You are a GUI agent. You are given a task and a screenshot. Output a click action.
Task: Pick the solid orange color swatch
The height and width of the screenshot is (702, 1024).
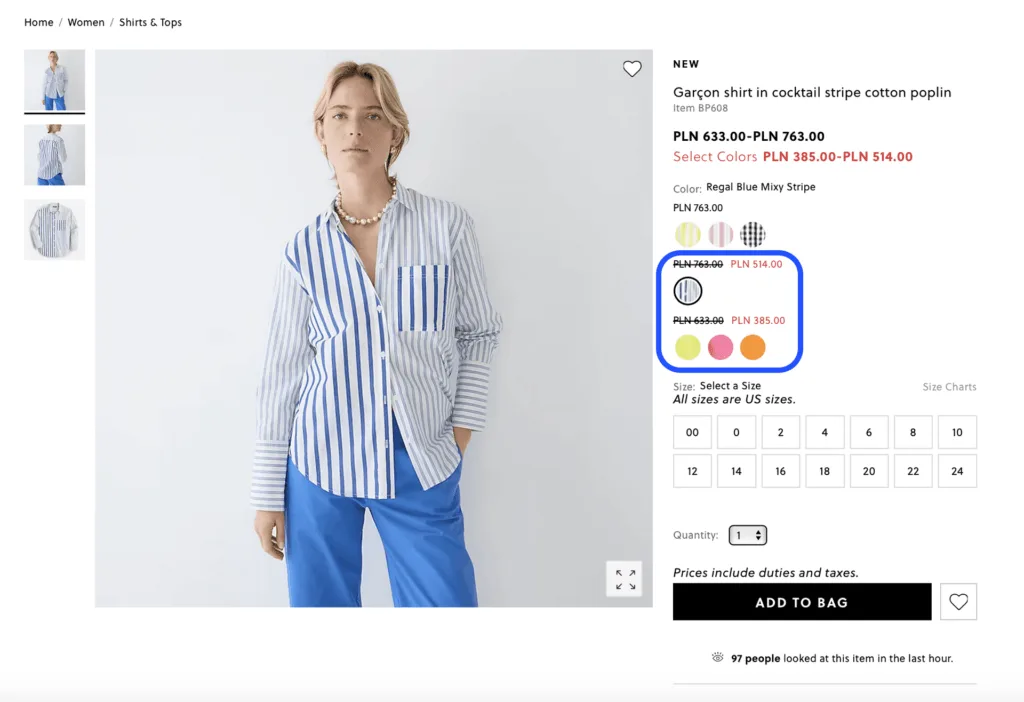tap(752, 347)
